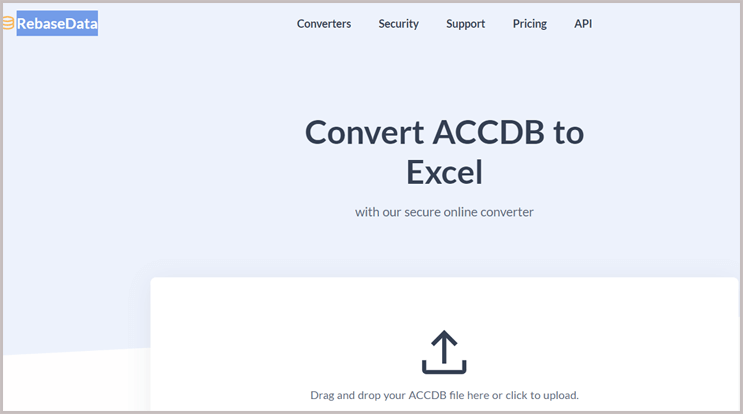Click the word 'Excel' in the heading

[444, 172]
